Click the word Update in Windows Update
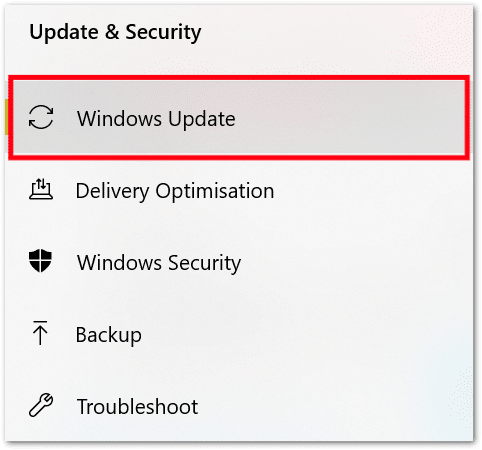This screenshot has height=450, width=482. 201,119
